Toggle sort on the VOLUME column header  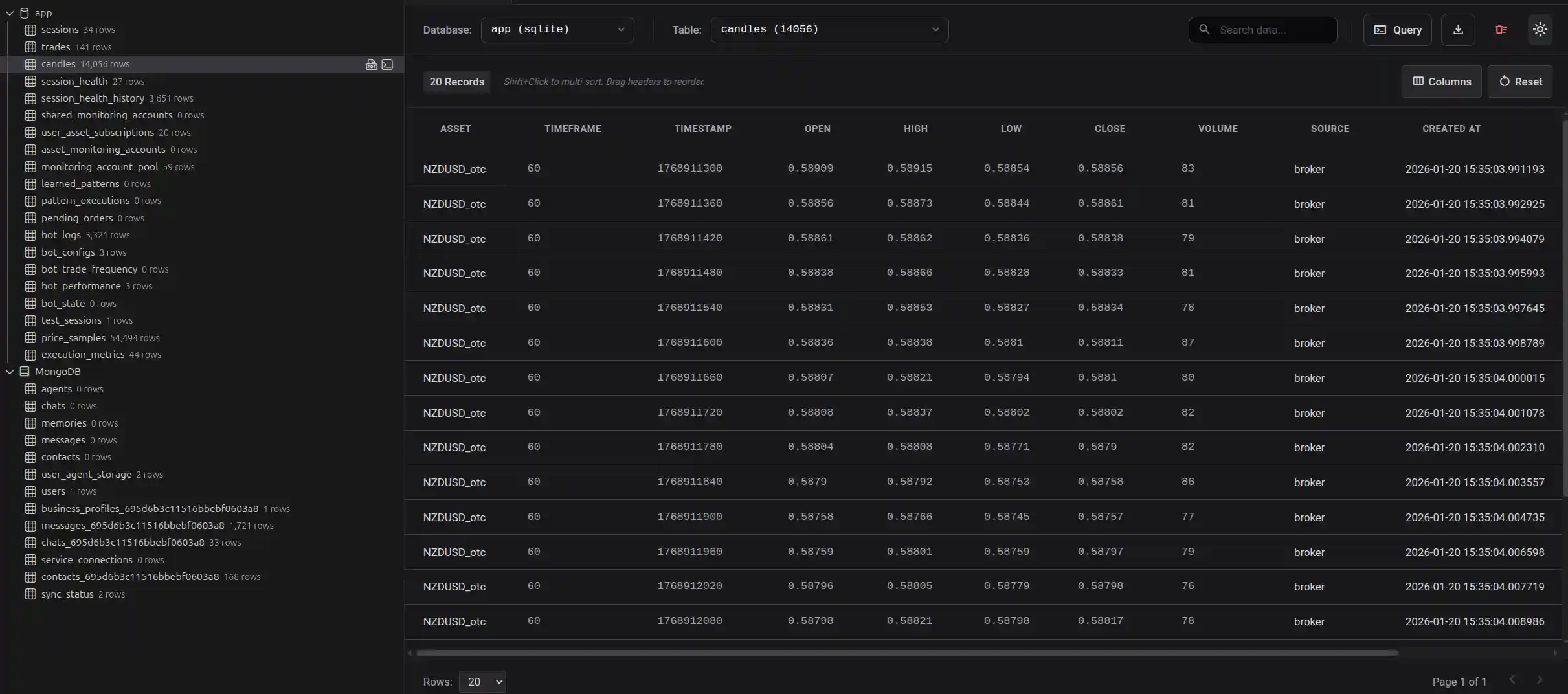point(1216,128)
